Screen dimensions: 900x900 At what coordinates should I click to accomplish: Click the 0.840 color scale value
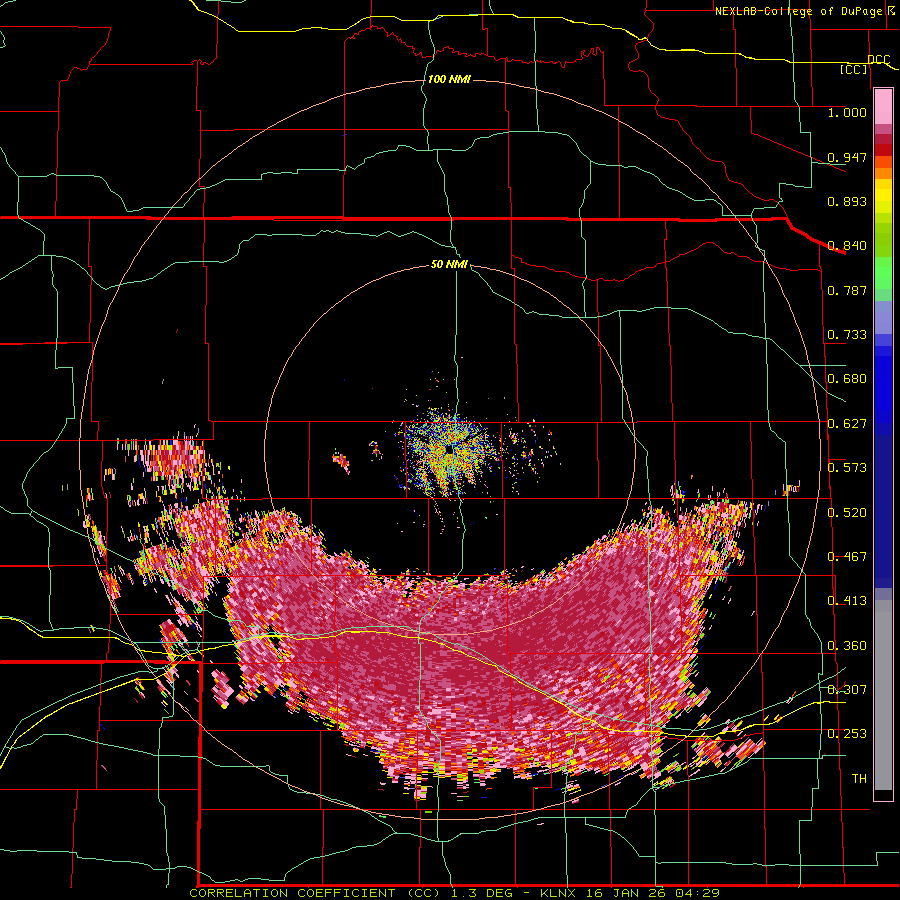pyautogui.click(x=847, y=246)
